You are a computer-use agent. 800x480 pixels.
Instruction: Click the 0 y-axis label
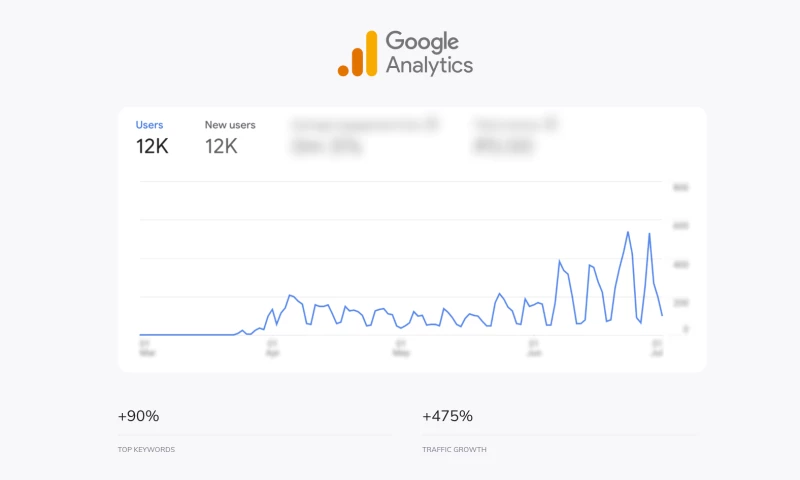(x=685, y=329)
